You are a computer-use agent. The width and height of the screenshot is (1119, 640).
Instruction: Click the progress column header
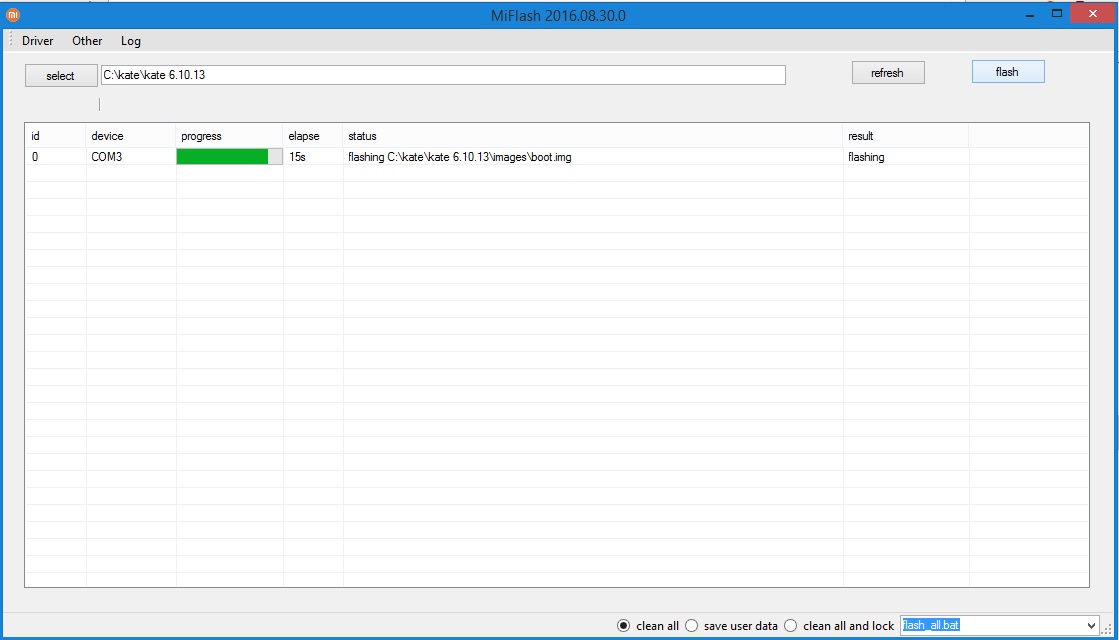click(230, 136)
